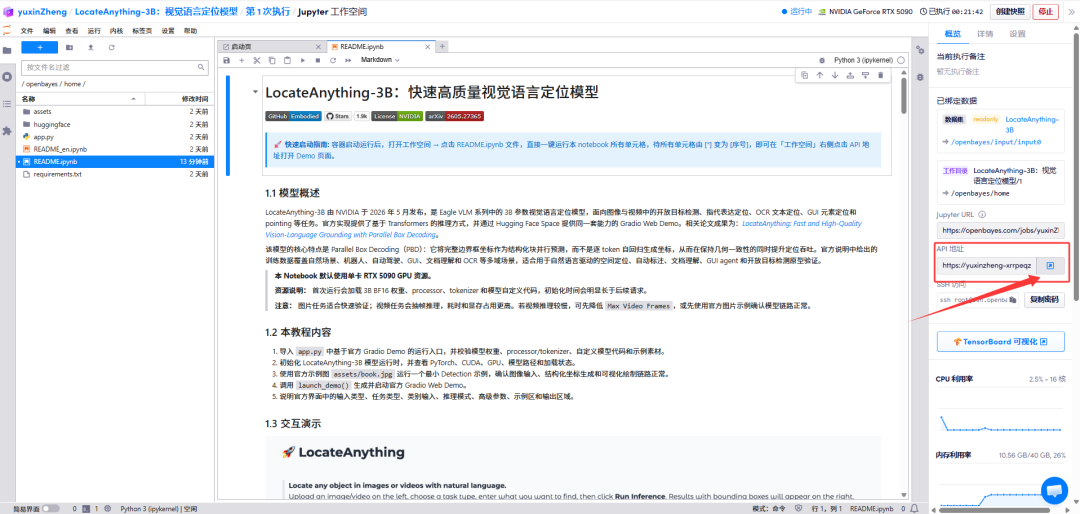Click the upload files icon
The height and width of the screenshot is (514, 1080).
coord(90,48)
